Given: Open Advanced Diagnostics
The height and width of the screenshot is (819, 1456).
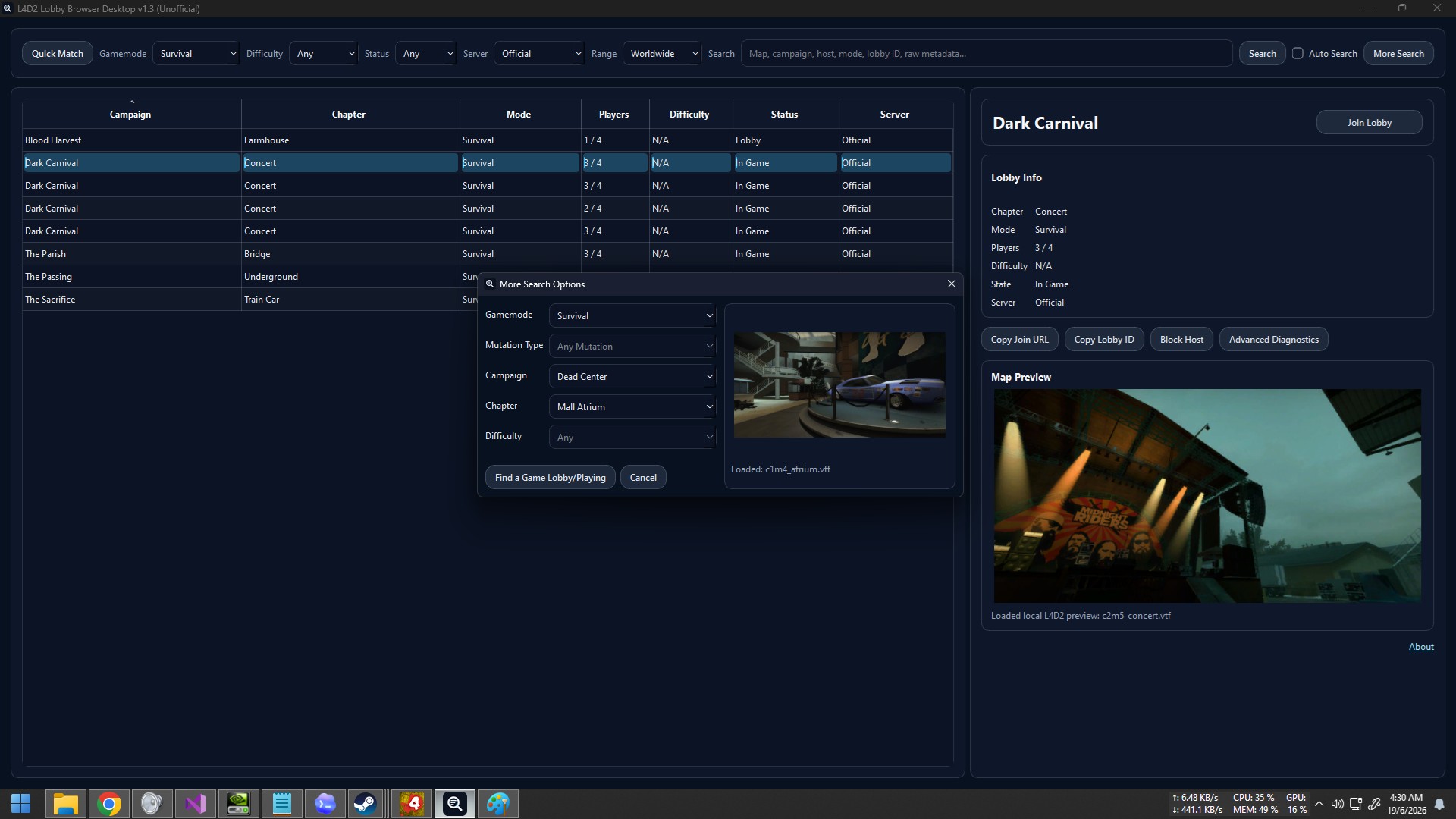Looking at the screenshot, I should (x=1273, y=339).
